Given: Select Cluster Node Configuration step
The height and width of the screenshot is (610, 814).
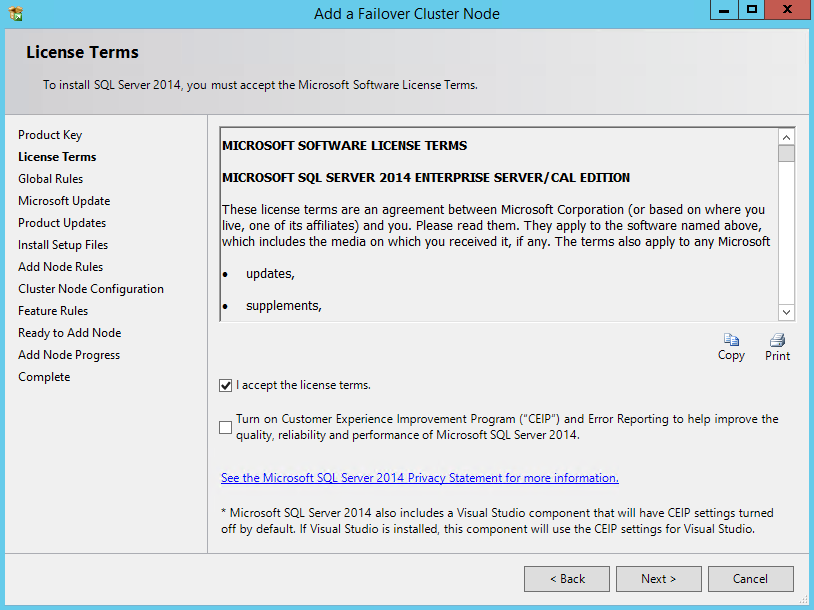Looking at the screenshot, I should [x=91, y=289].
